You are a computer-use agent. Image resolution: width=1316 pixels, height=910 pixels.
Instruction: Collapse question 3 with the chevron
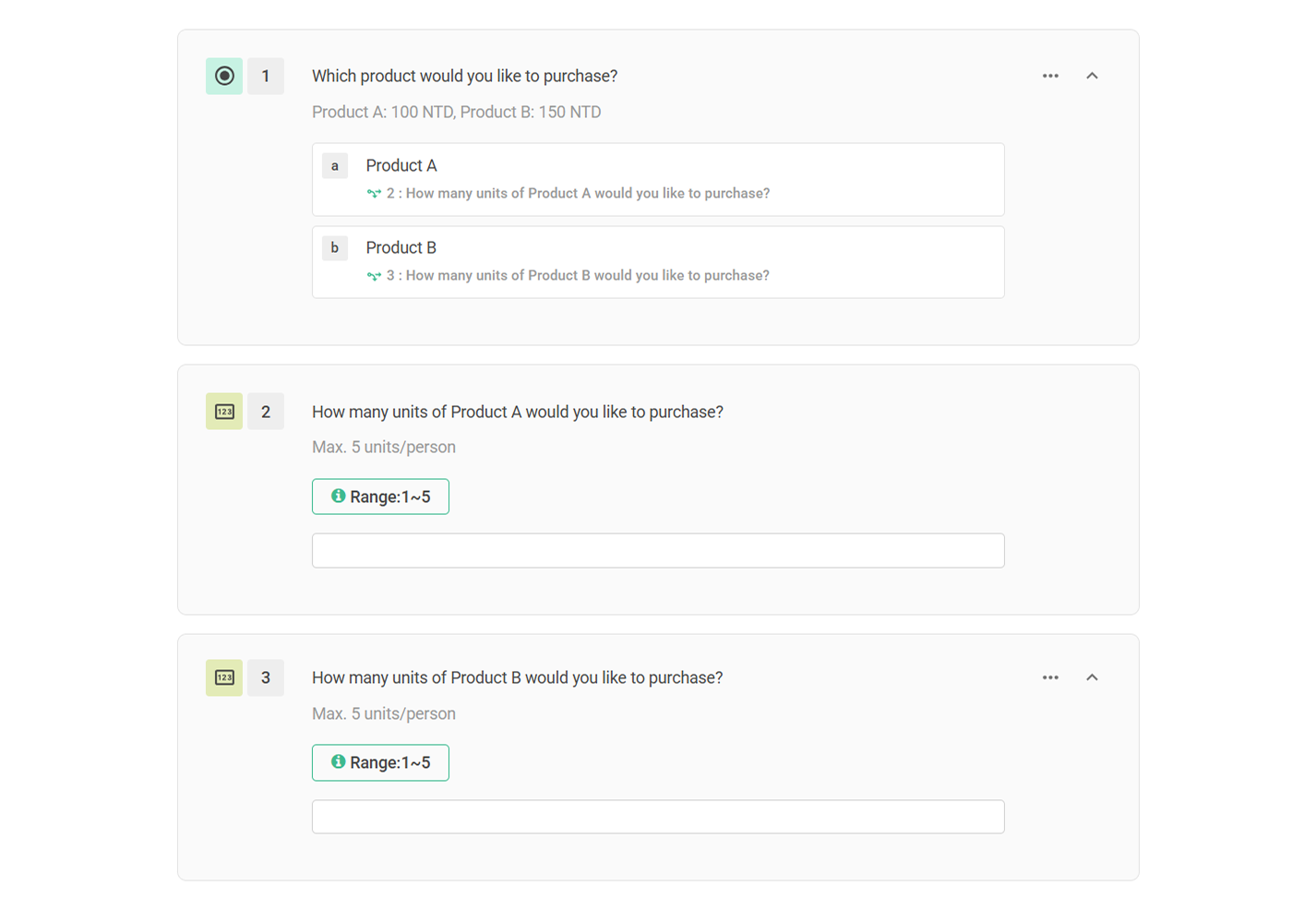pos(1092,677)
